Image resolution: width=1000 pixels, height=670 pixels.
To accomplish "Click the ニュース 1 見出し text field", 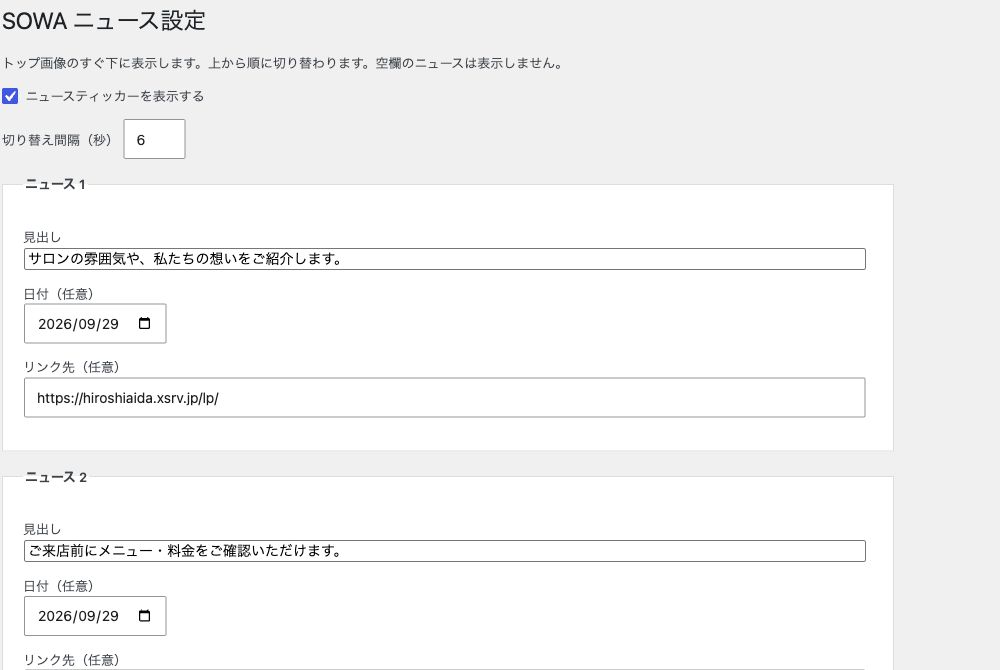I will point(445,259).
